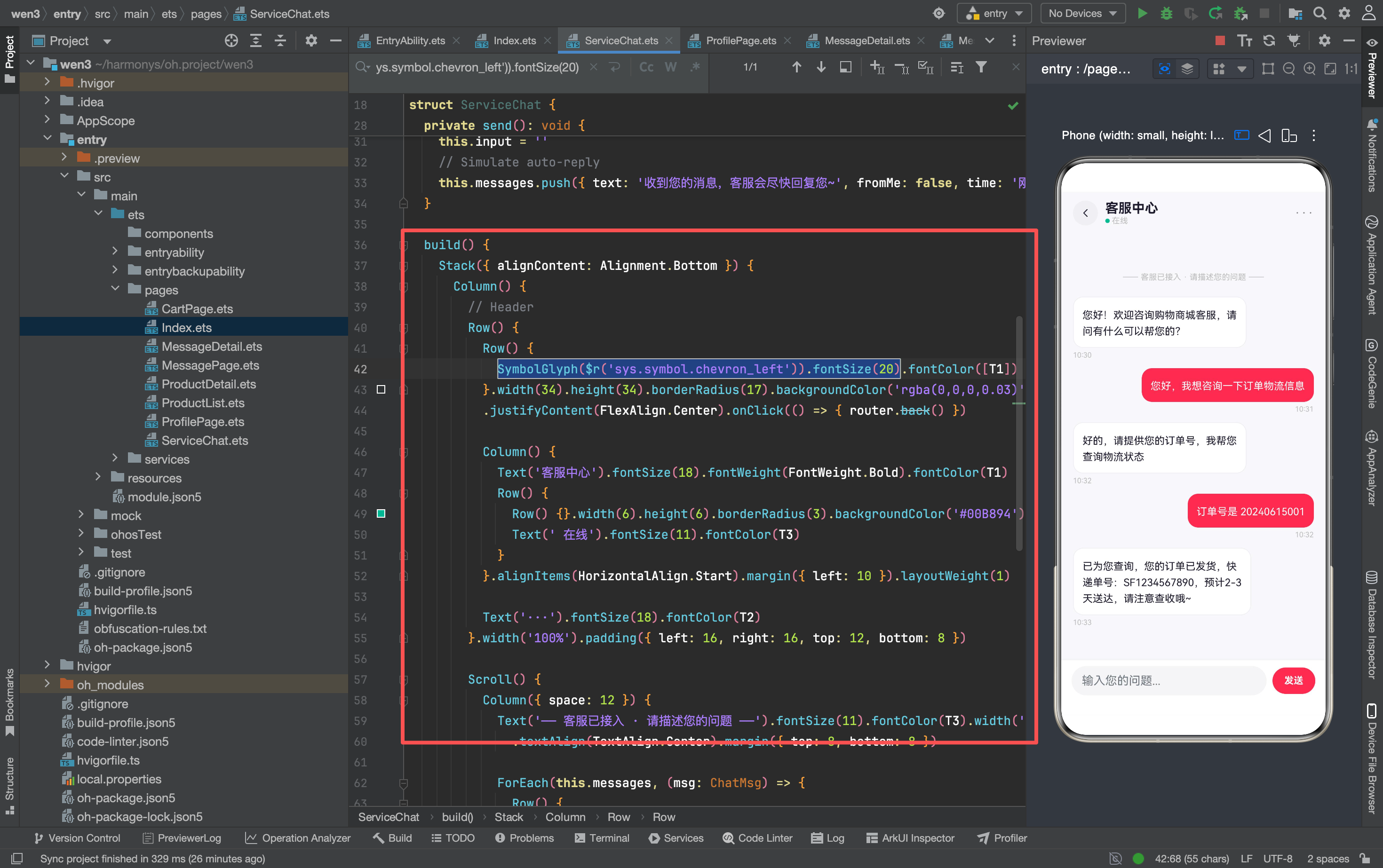Click the gutter color swatch on line 43
Image resolution: width=1383 pixels, height=868 pixels.
click(x=381, y=389)
